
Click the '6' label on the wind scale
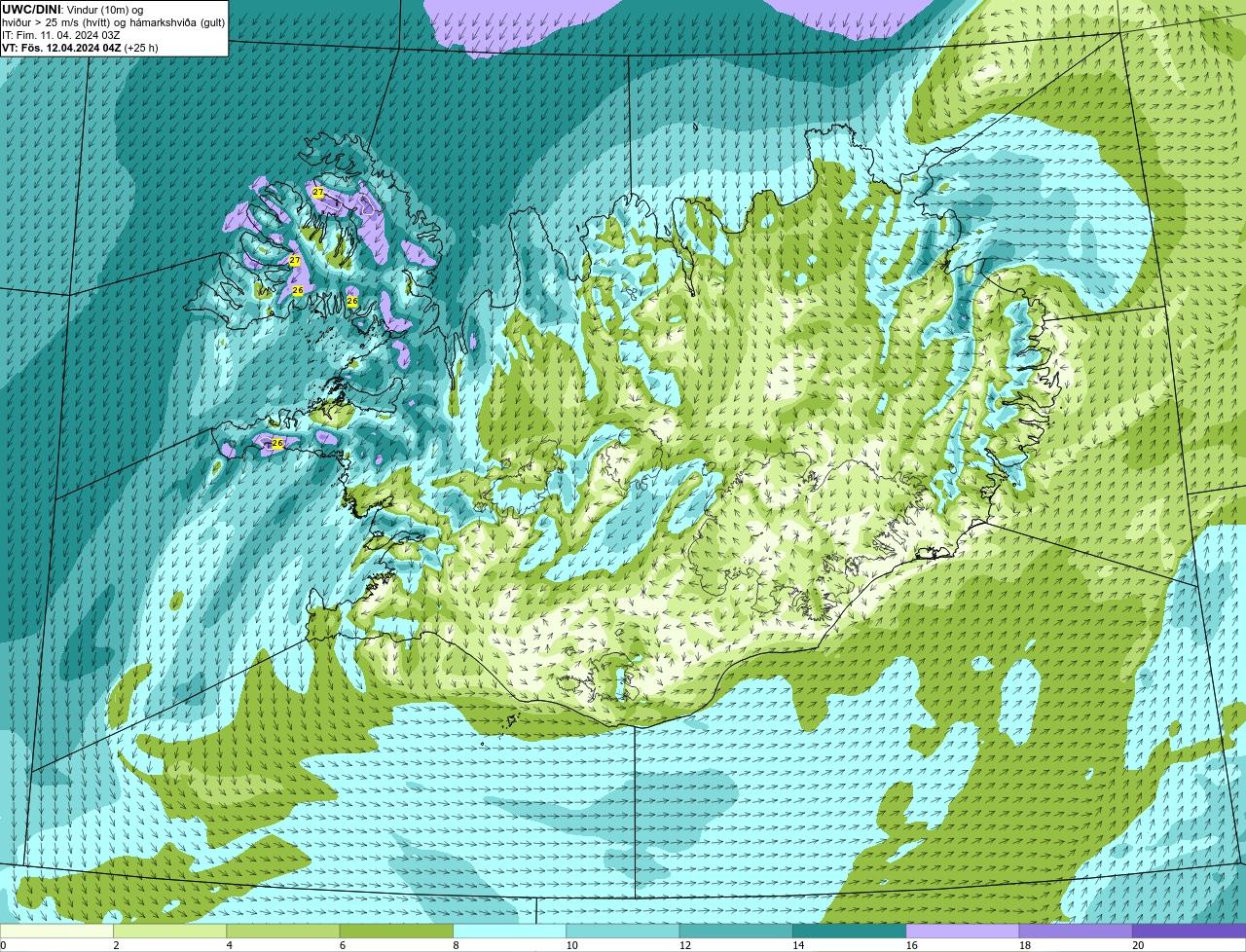[343, 945]
